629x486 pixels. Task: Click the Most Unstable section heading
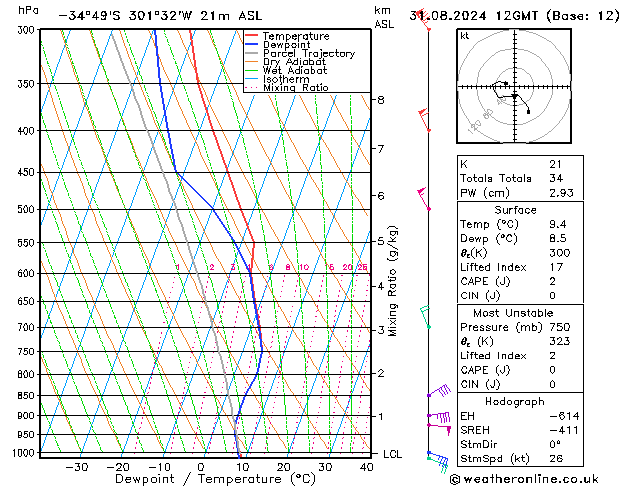pos(513,313)
